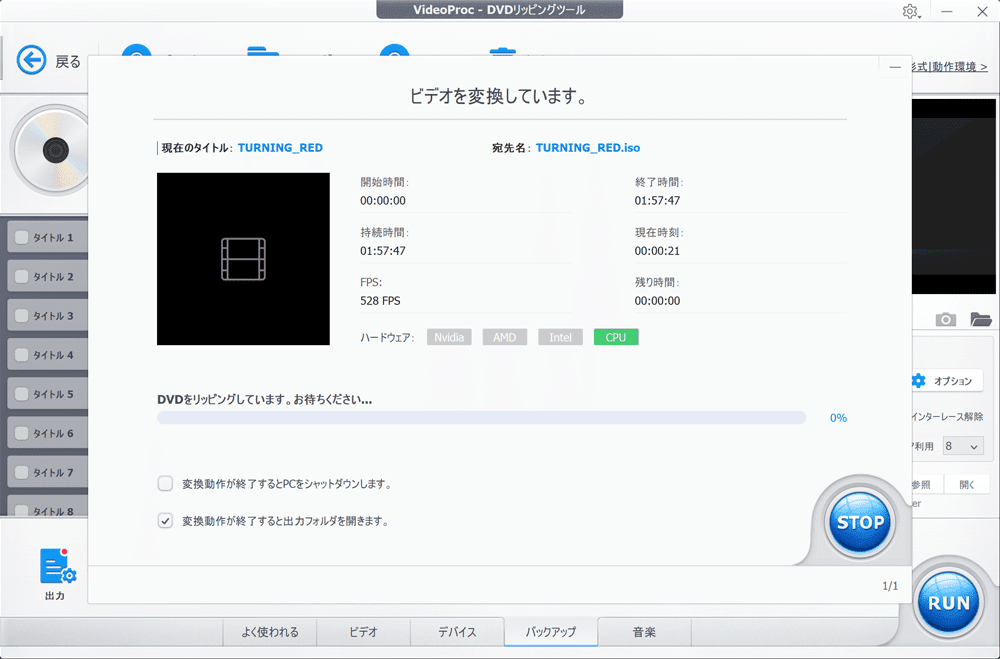Click the blue back arrow icon

tap(32, 61)
